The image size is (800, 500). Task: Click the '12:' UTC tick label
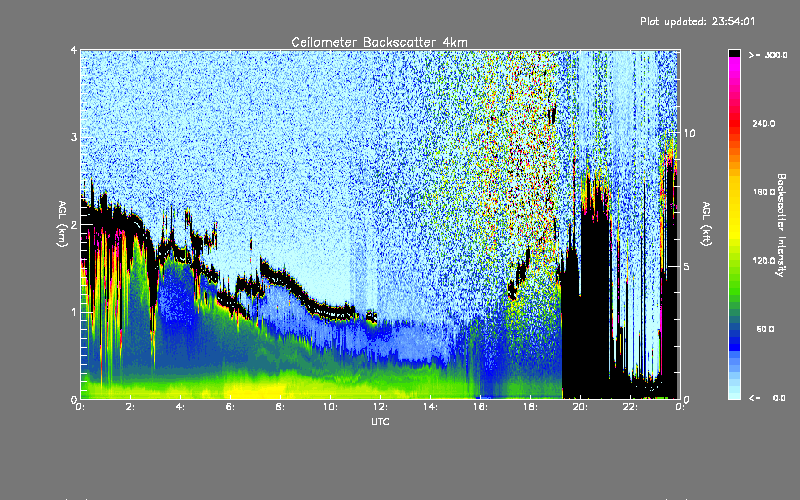pos(380,407)
